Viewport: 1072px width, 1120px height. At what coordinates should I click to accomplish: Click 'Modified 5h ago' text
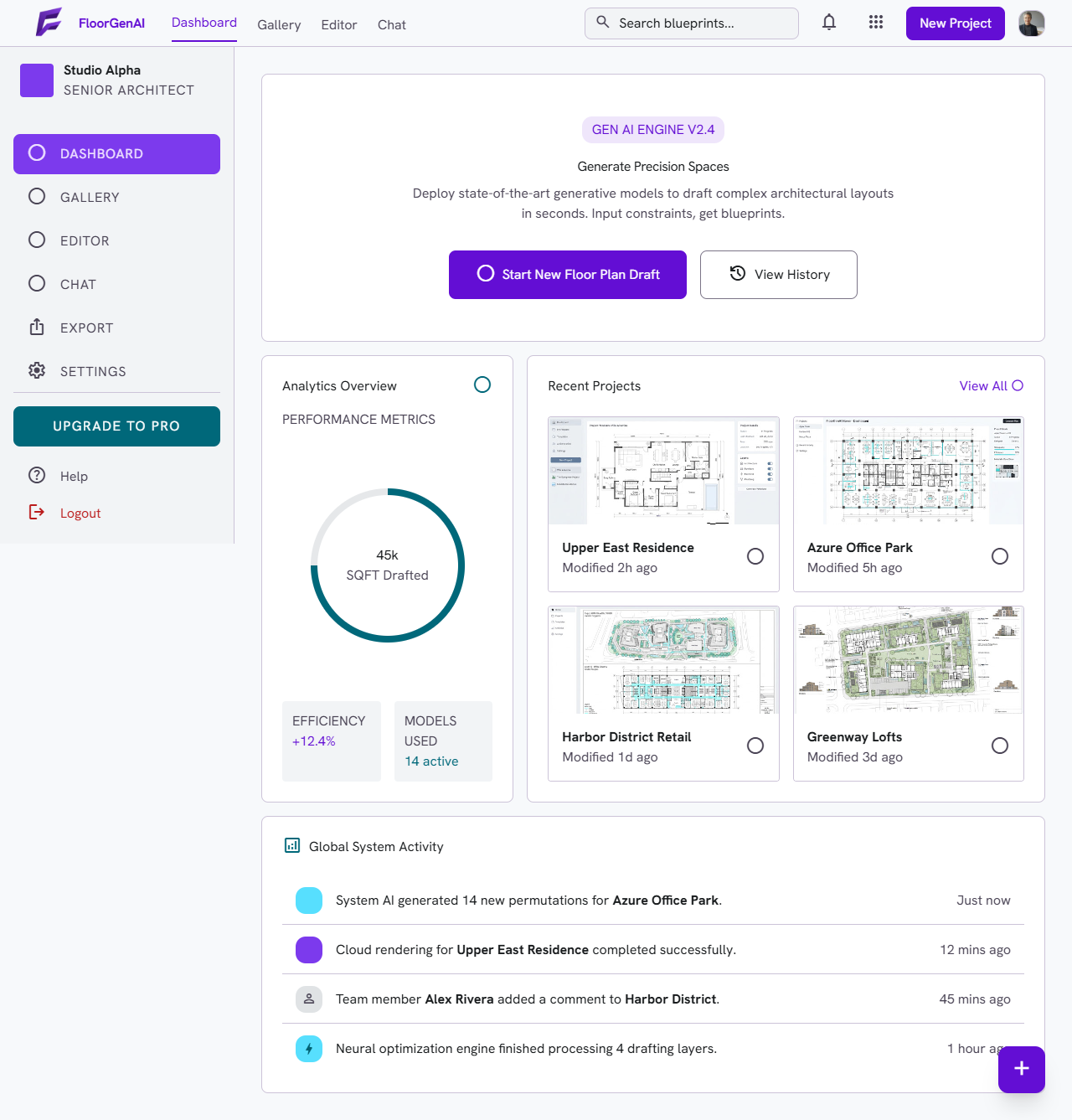coord(854,568)
